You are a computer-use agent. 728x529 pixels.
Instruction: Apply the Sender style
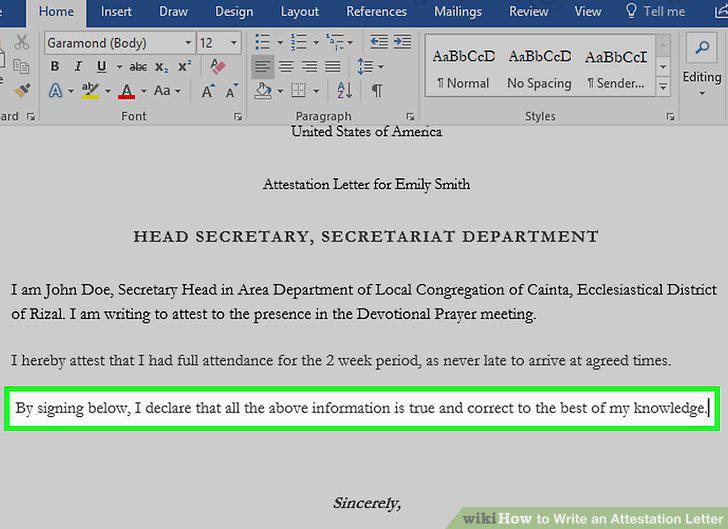pos(616,69)
